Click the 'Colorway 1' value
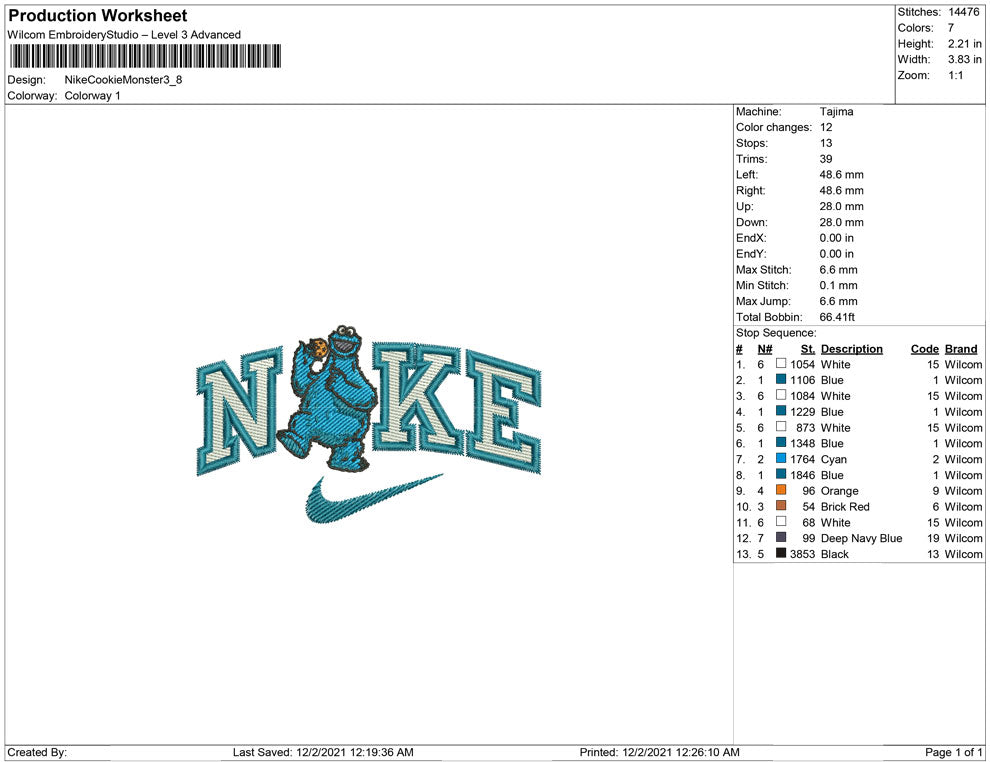990x762 pixels. [92, 95]
